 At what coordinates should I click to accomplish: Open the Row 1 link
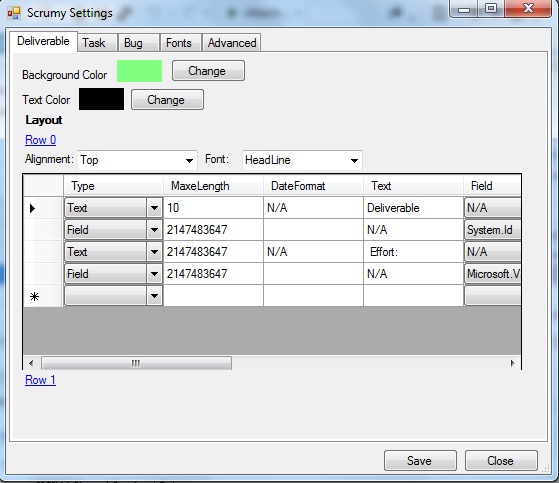(x=40, y=380)
